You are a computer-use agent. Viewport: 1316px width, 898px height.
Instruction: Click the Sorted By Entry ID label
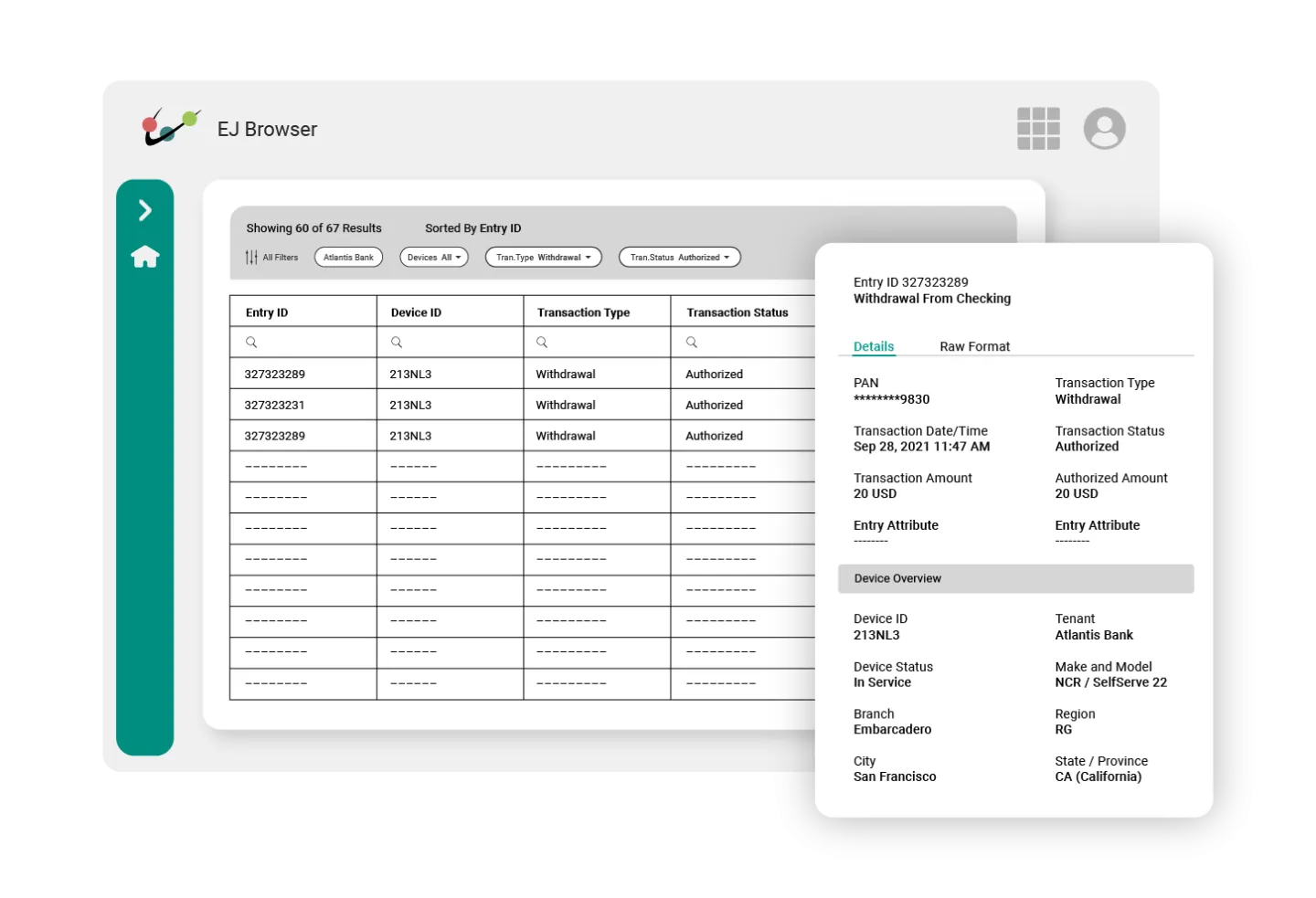click(472, 228)
